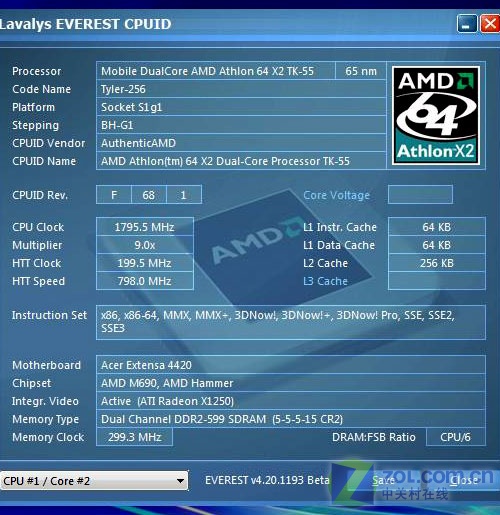500x515 pixels.
Task: Select L1 Instr. Cache 64 KB value
Action: 437,227
